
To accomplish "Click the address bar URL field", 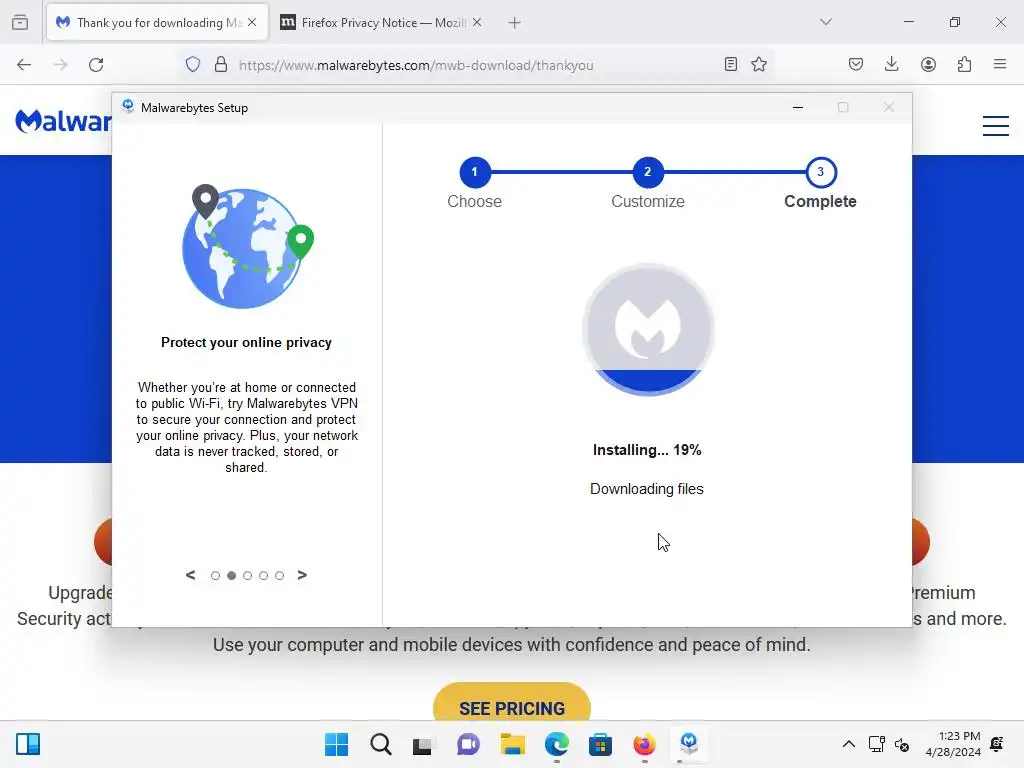I will (x=477, y=65).
